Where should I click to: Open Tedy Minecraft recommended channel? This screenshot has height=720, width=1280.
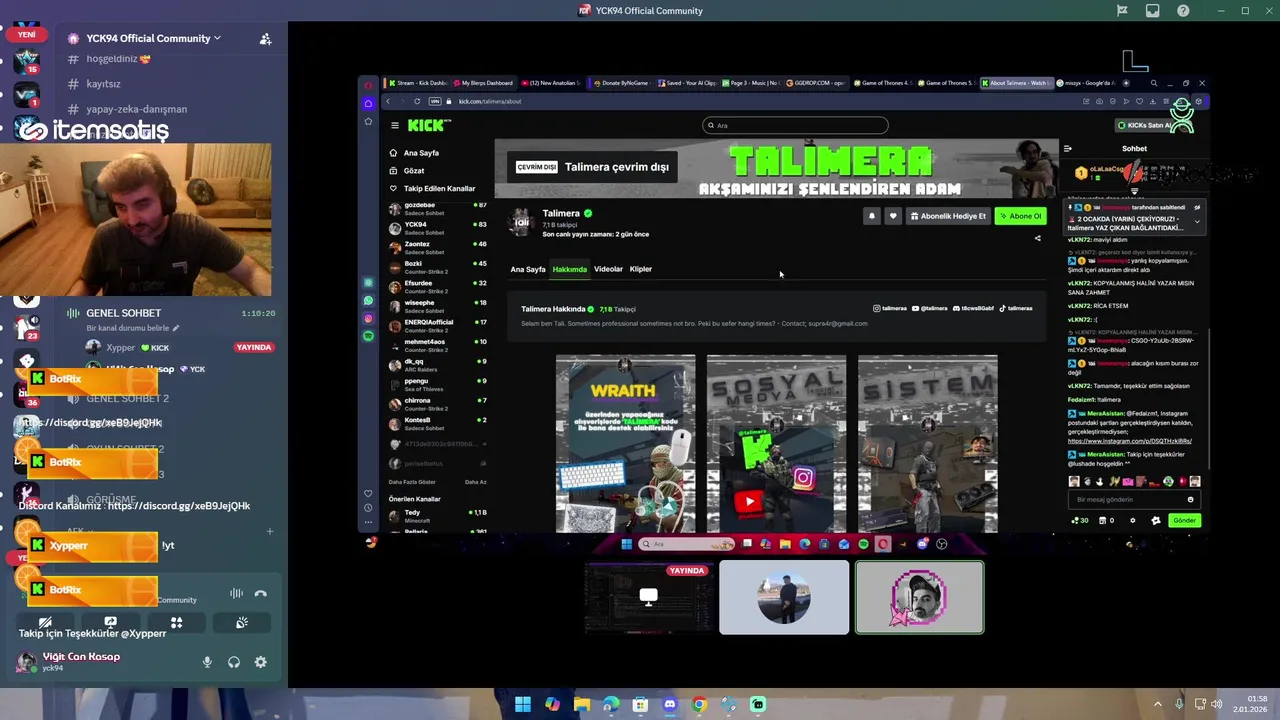438,516
